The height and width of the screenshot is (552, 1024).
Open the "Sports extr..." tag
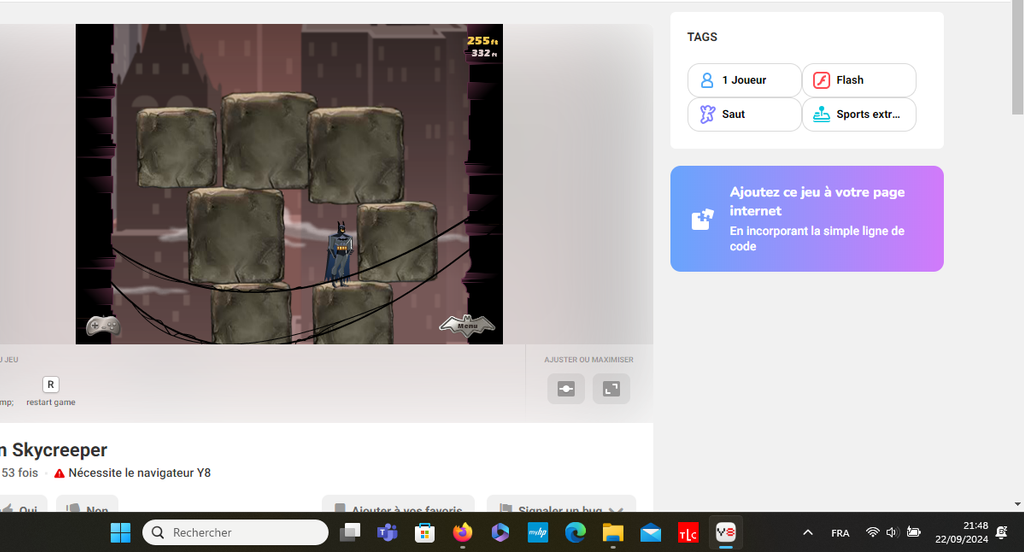(858, 114)
